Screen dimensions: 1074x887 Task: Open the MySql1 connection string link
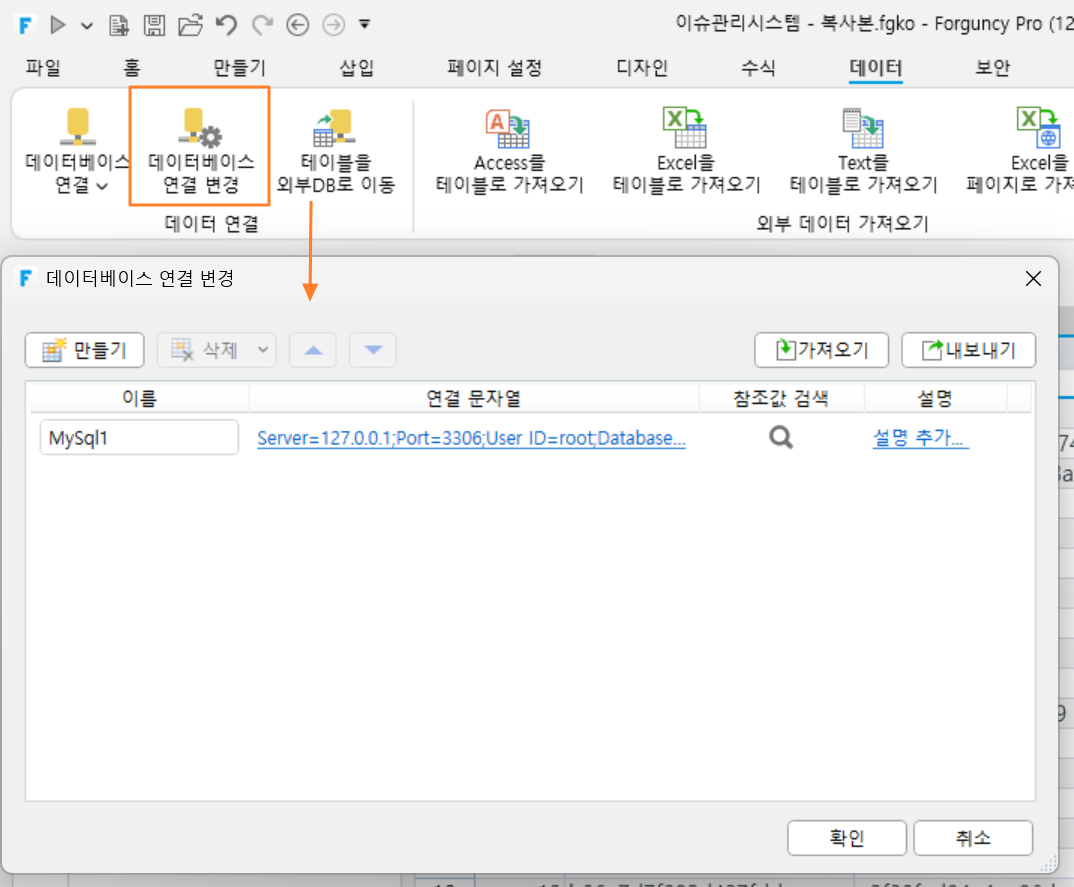471,438
